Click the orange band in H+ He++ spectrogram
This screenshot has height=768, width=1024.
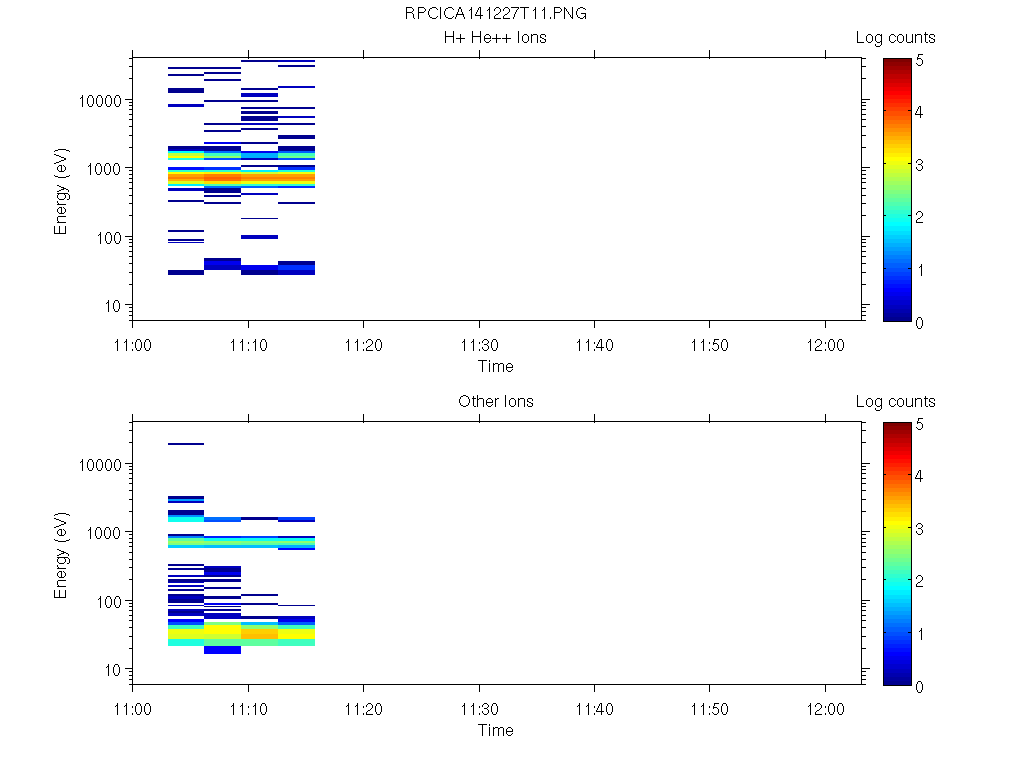[242, 177]
